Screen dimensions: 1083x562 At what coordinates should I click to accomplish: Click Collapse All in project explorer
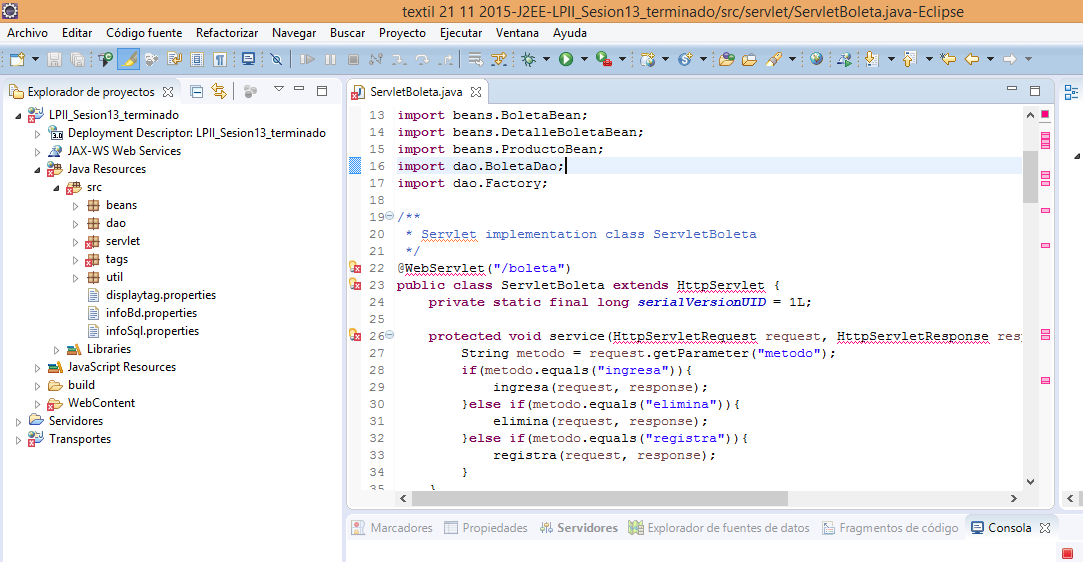point(197,91)
